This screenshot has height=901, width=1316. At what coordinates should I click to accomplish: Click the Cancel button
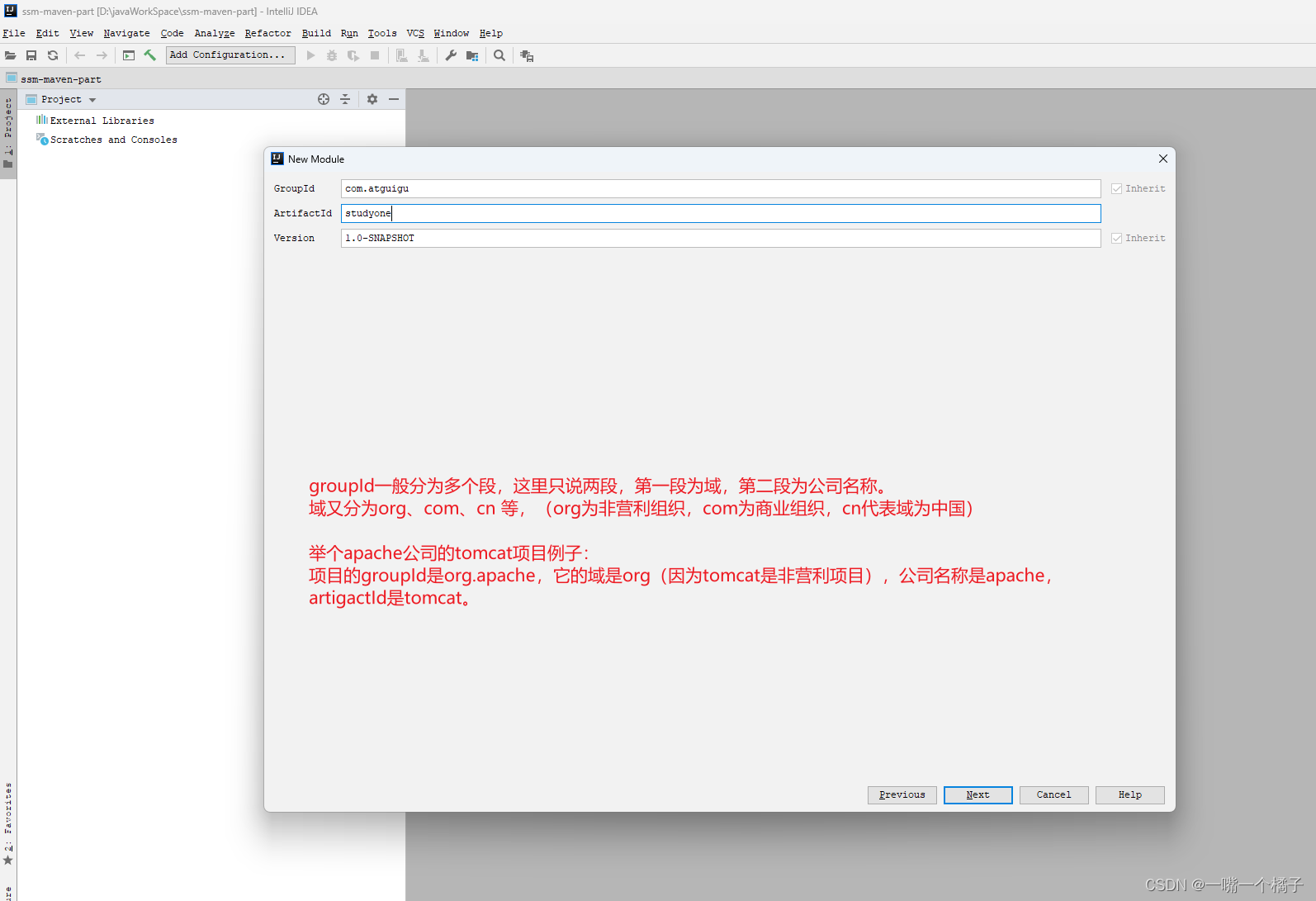click(1053, 794)
